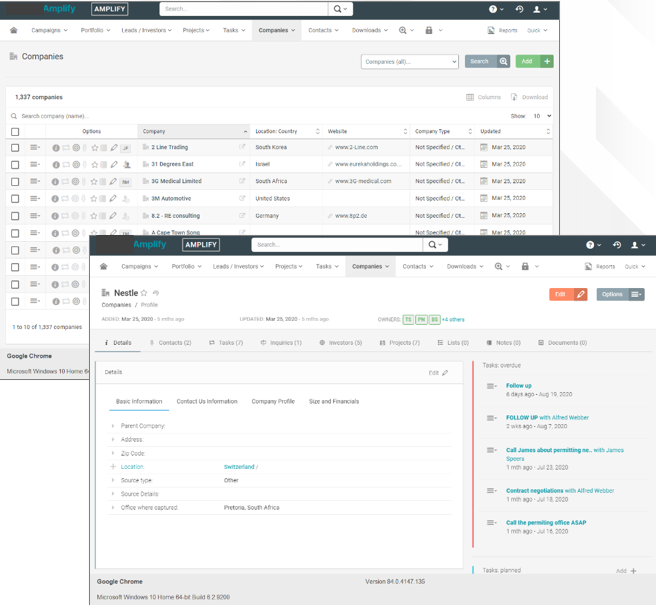Open the Companies (all) filter dropdown
This screenshot has width=656, height=605.
coord(410,62)
